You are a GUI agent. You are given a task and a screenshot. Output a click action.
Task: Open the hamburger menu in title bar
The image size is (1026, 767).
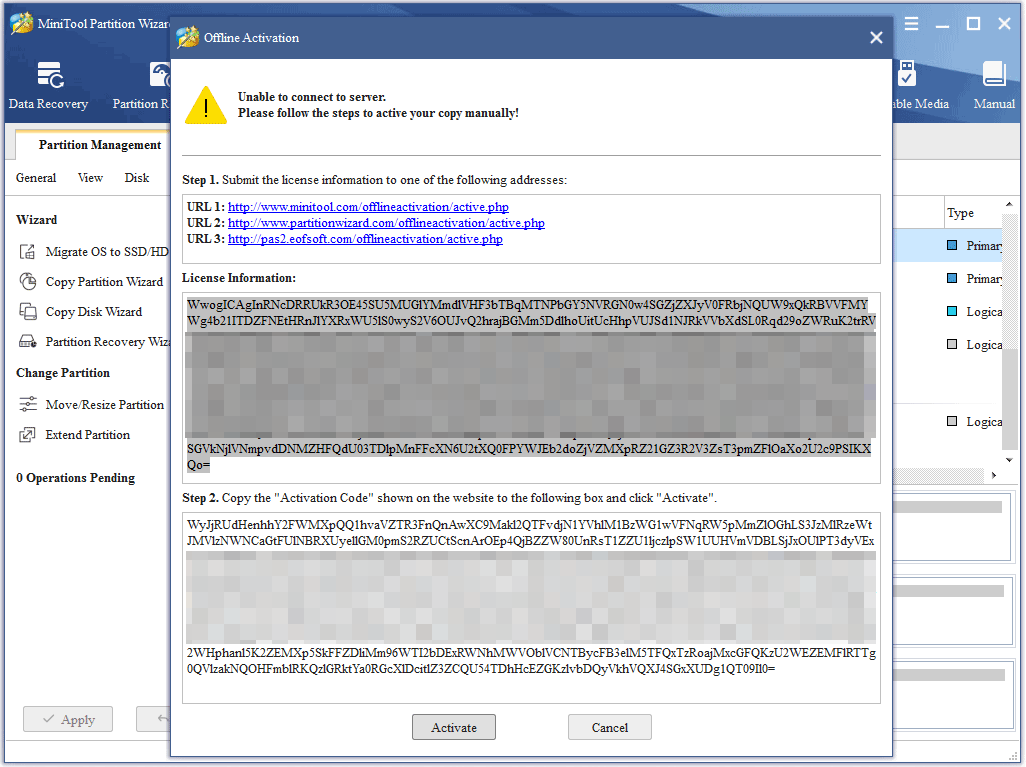coord(911,24)
